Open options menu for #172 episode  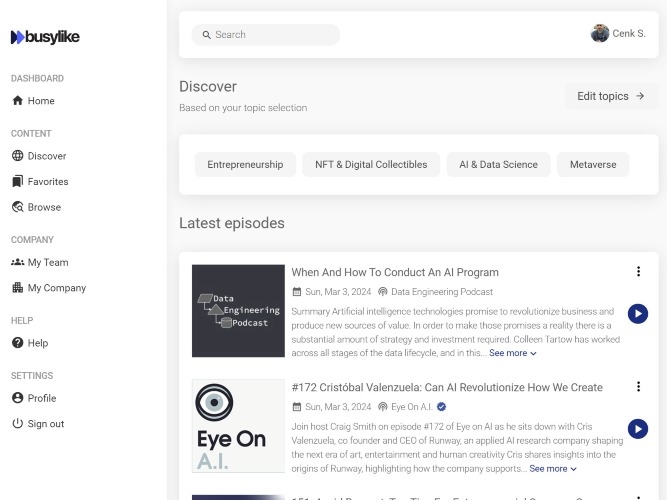(638, 386)
